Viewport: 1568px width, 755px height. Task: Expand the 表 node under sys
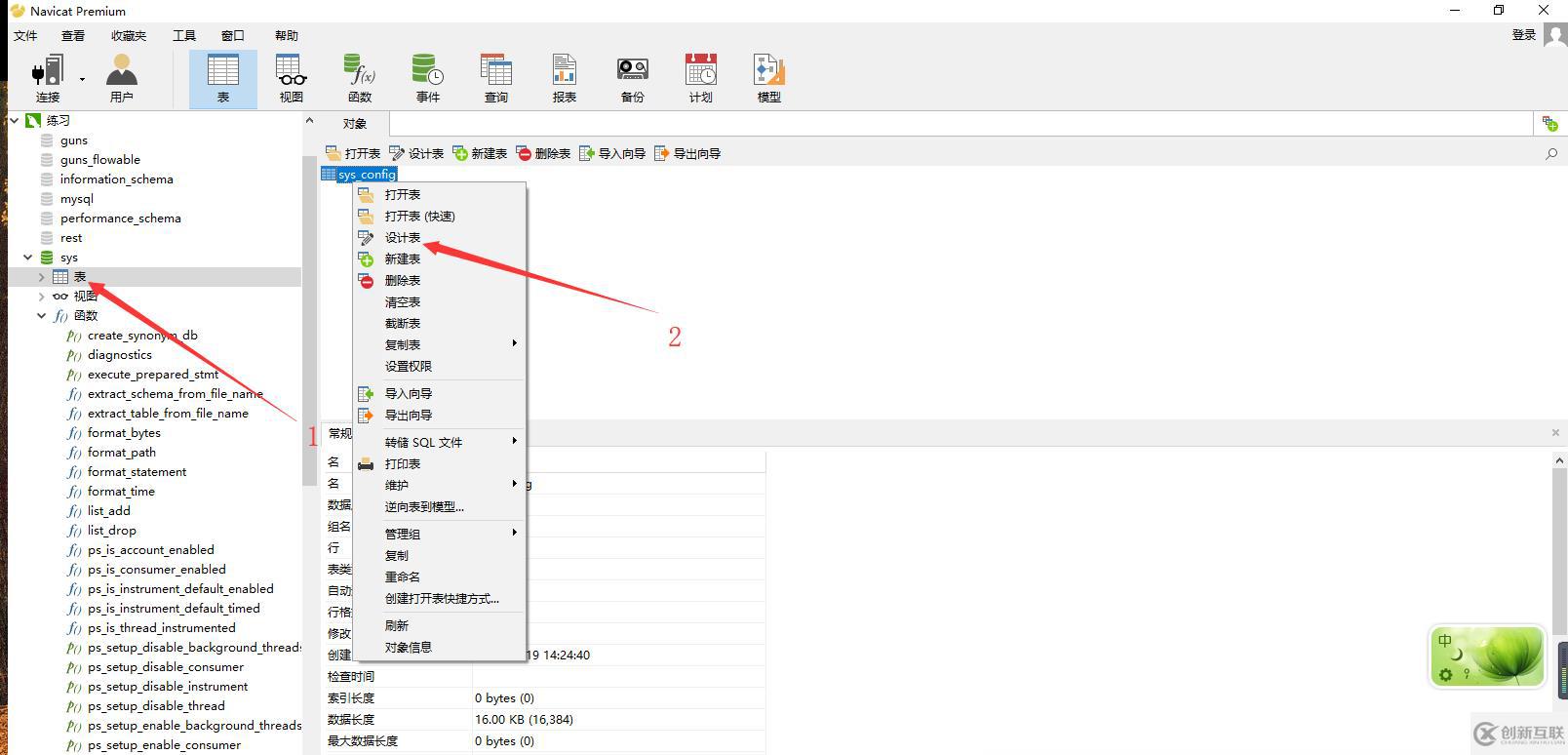(41, 277)
